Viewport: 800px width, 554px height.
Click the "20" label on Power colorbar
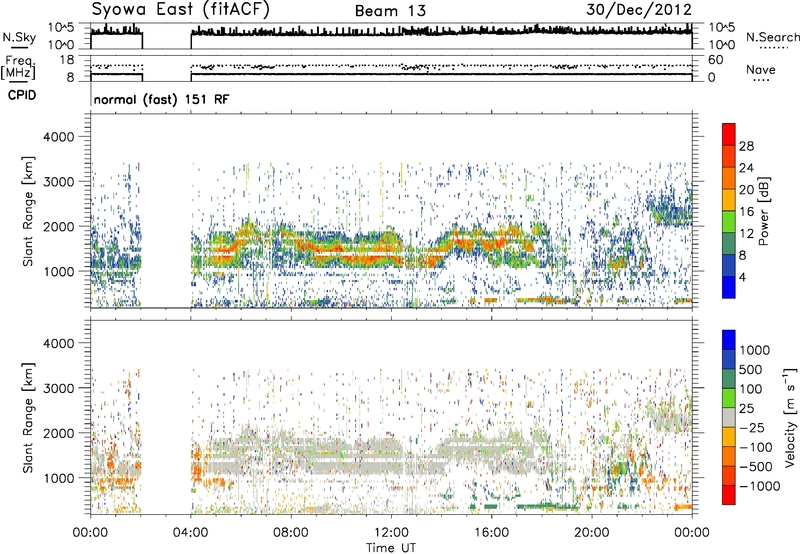pos(746,190)
